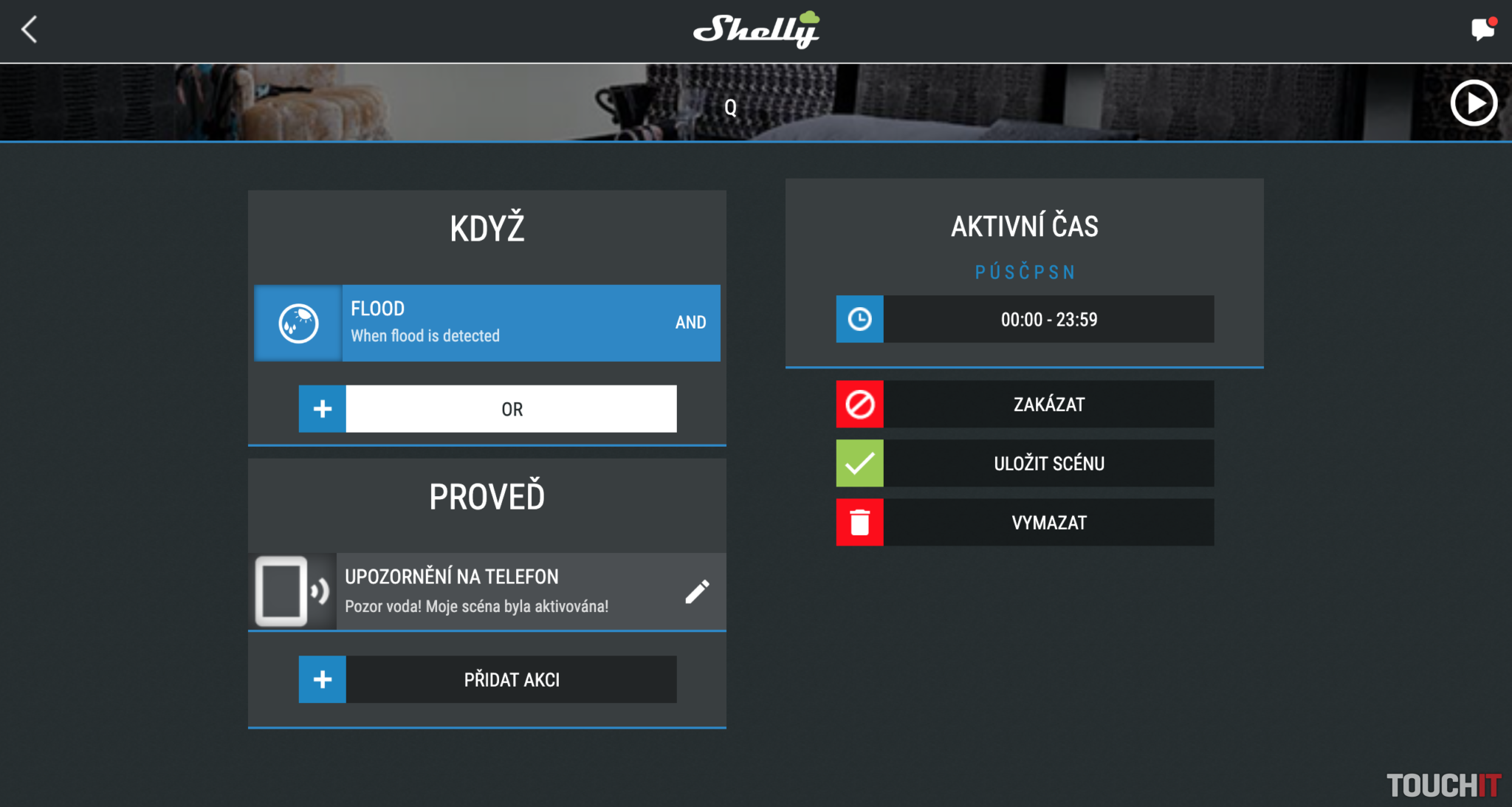1512x807 pixels.
Task: Click the red trash can icon
Action: 859,523
